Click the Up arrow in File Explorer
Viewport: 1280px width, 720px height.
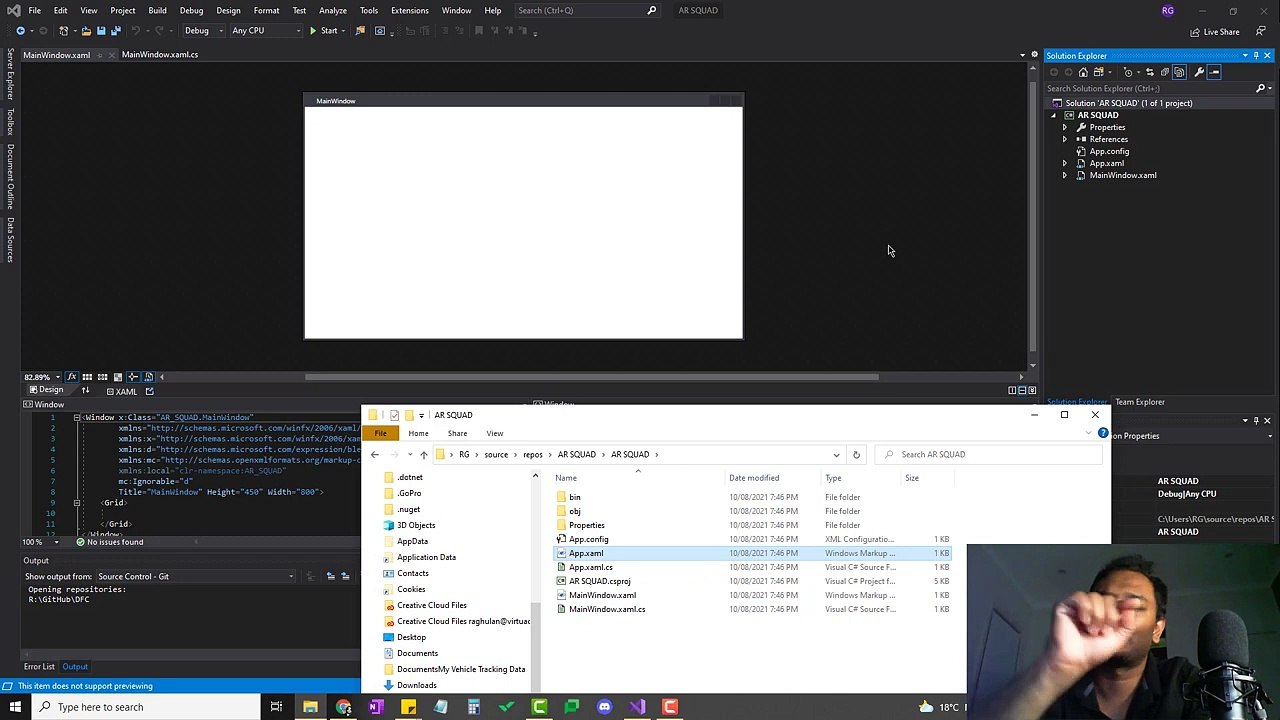[x=423, y=454]
